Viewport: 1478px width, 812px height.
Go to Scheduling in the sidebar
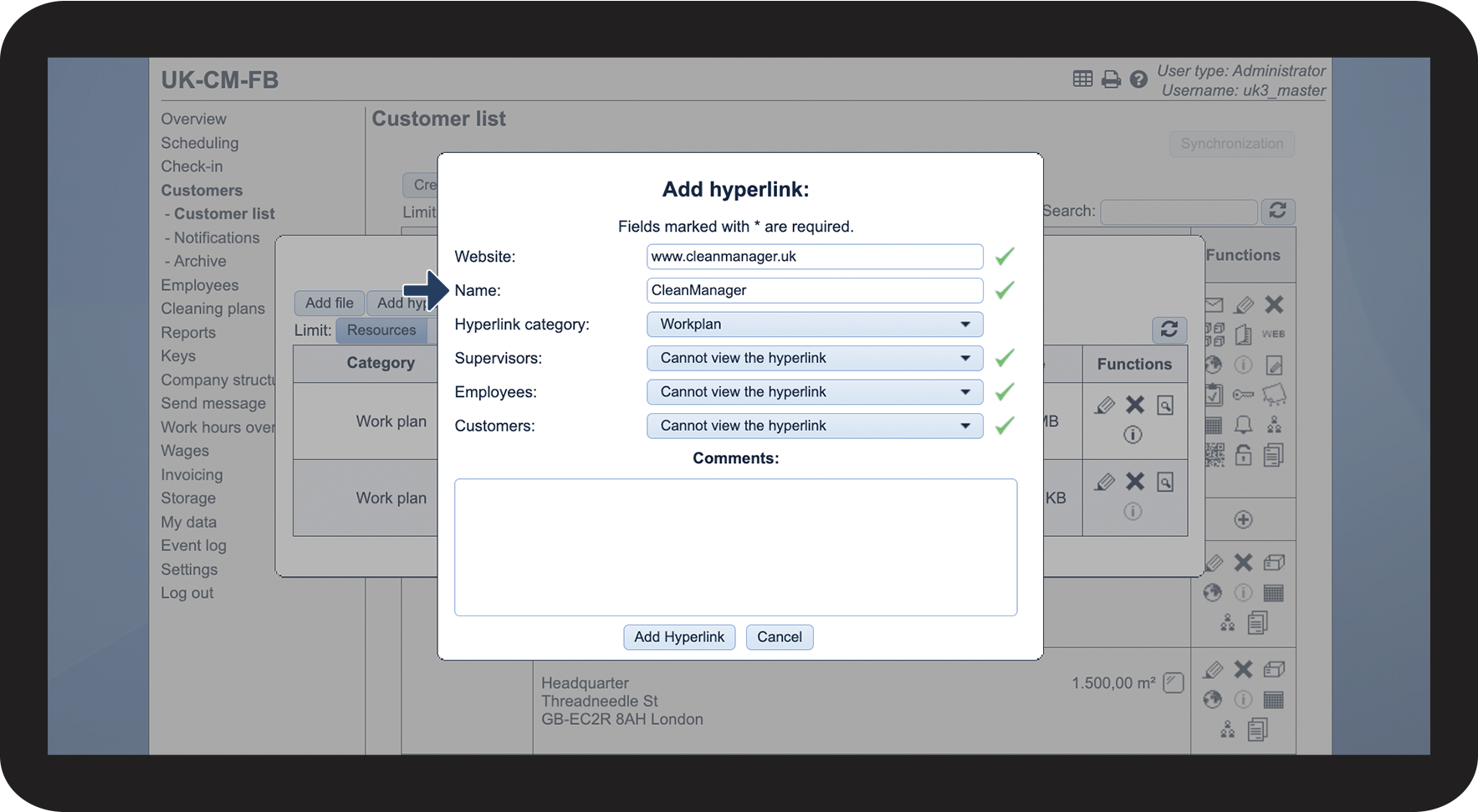pyautogui.click(x=200, y=143)
